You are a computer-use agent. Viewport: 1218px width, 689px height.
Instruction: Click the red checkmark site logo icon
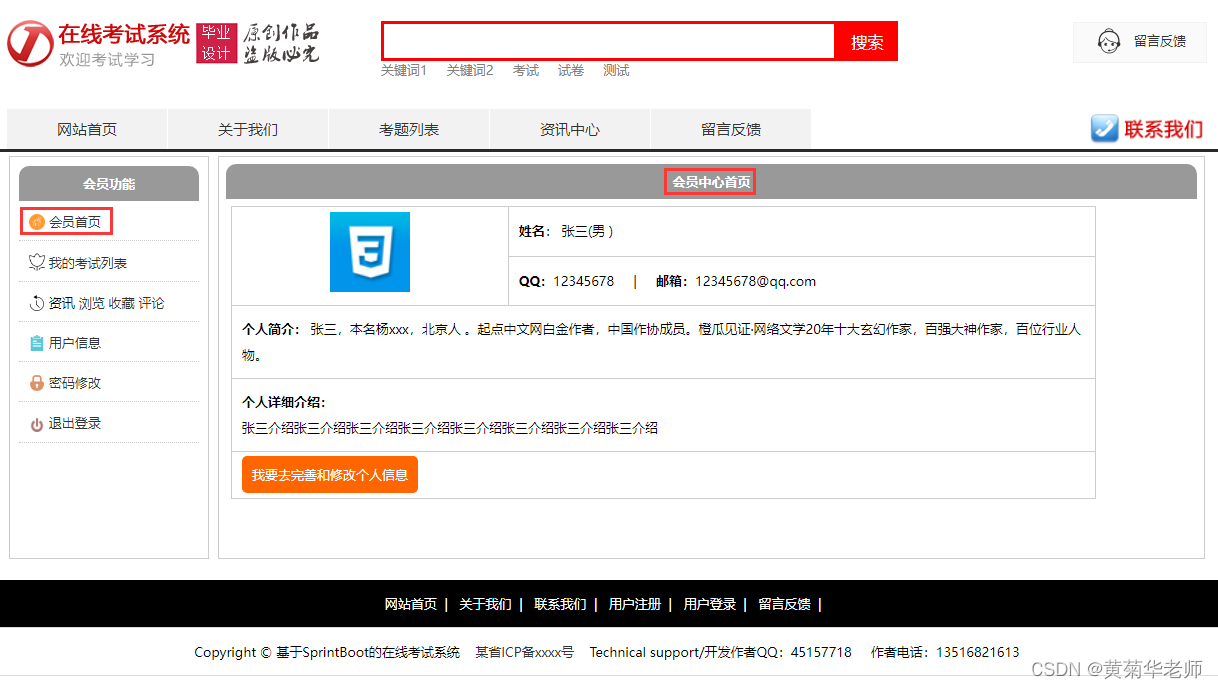coord(30,44)
